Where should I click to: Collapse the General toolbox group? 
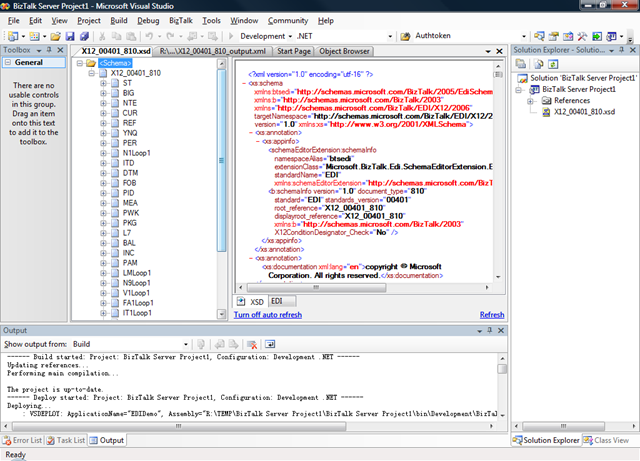click(x=8, y=62)
